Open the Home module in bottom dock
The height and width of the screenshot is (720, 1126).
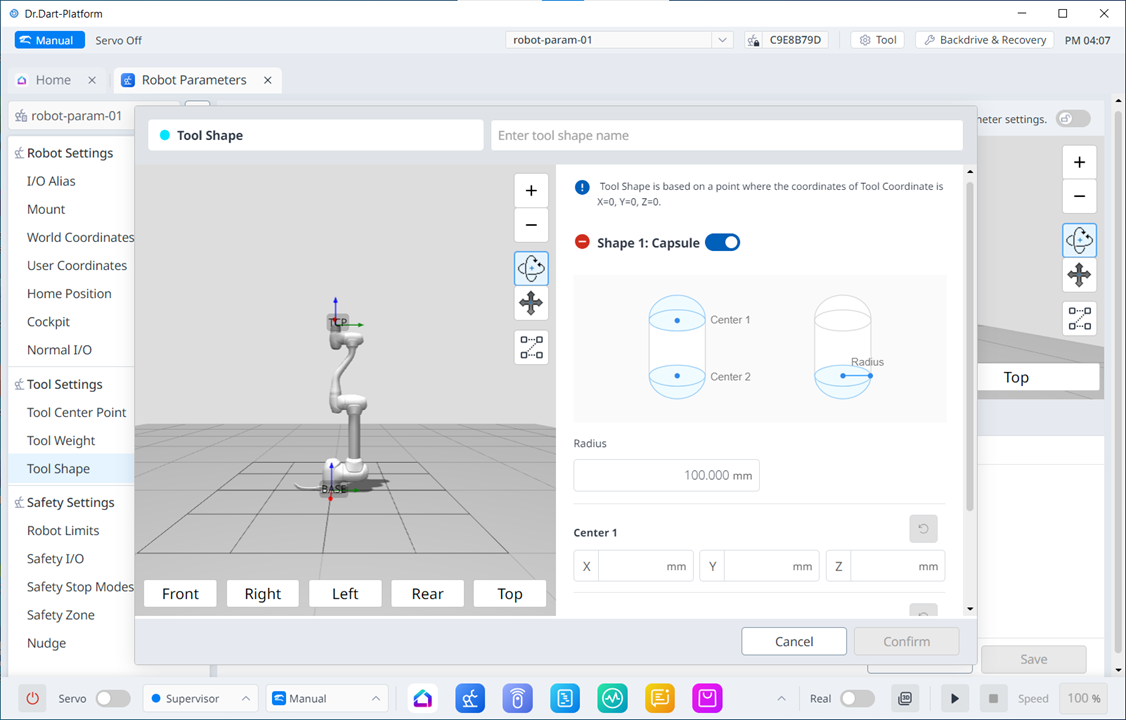coord(423,698)
